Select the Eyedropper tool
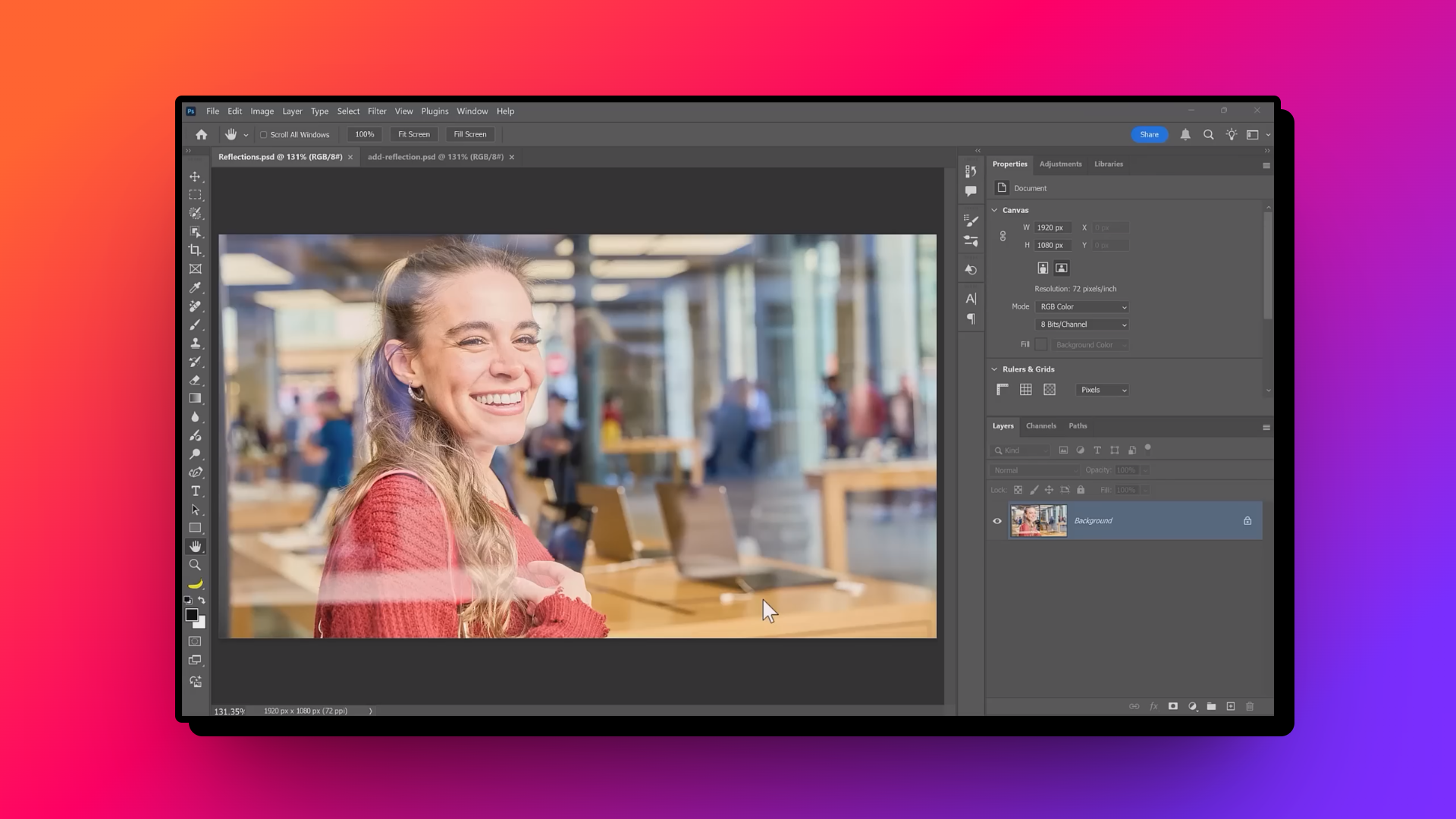1456x819 pixels. click(196, 288)
